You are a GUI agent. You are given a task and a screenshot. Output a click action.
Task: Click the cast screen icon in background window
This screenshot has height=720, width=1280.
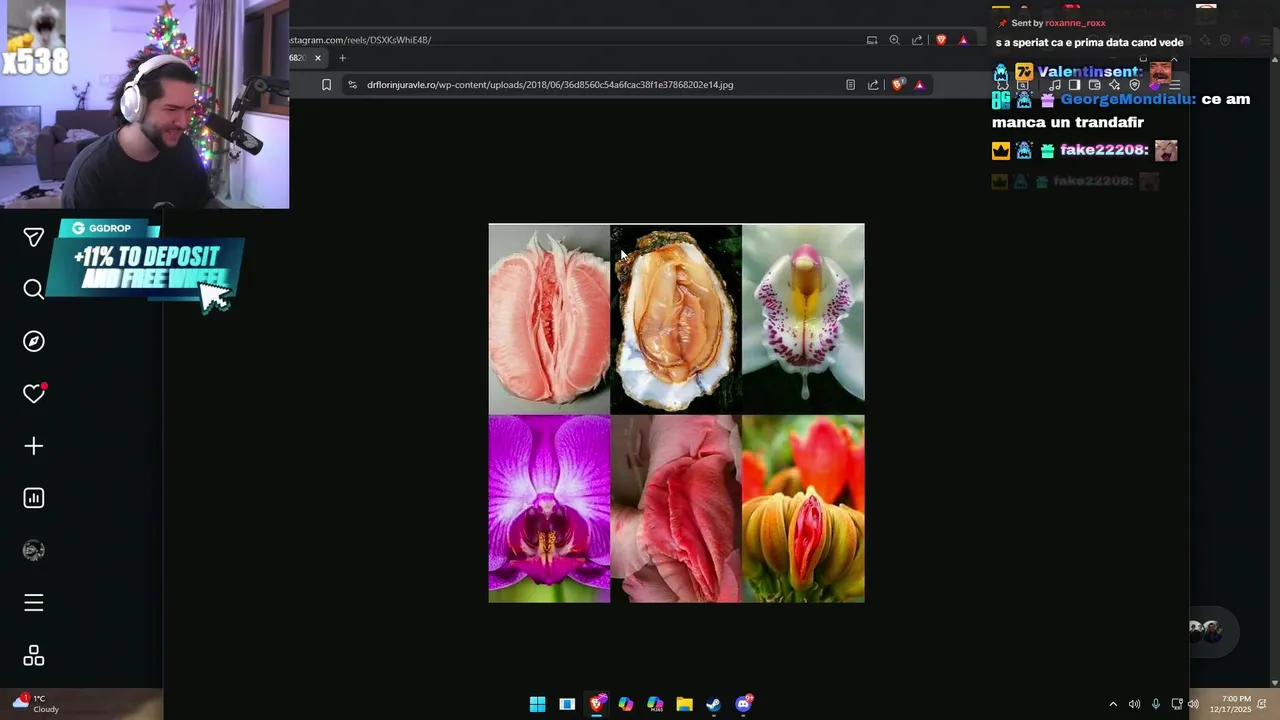[x=872, y=40]
